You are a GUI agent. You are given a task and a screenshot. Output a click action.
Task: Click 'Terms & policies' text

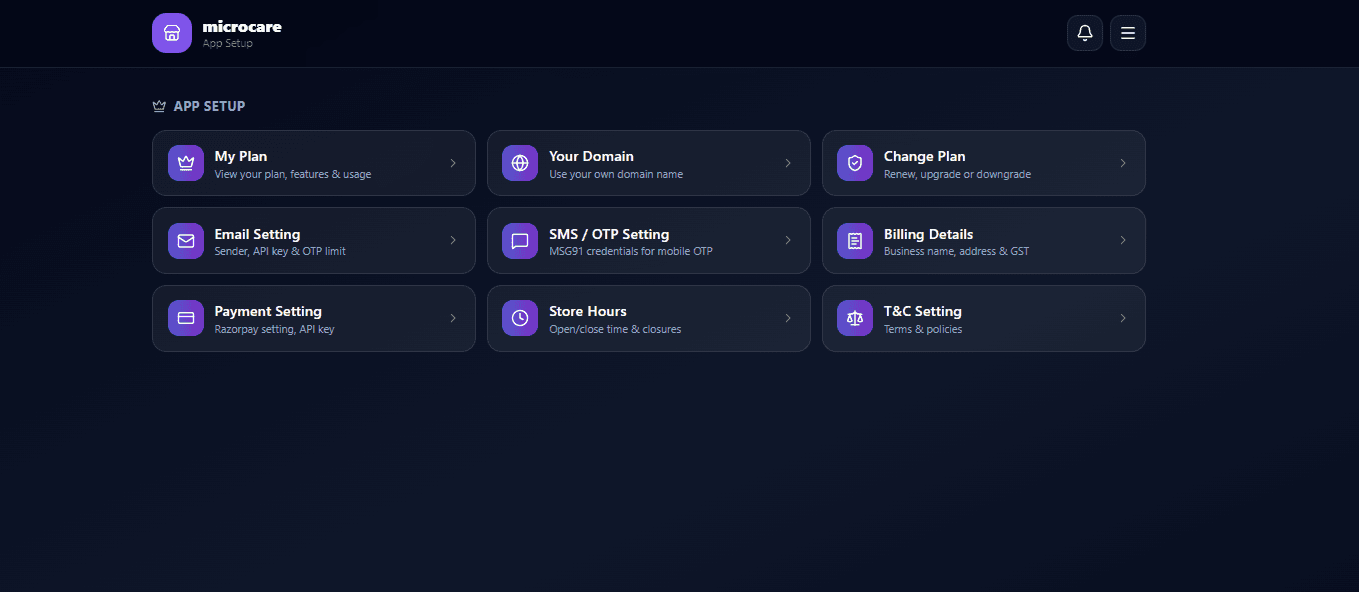(x=923, y=329)
